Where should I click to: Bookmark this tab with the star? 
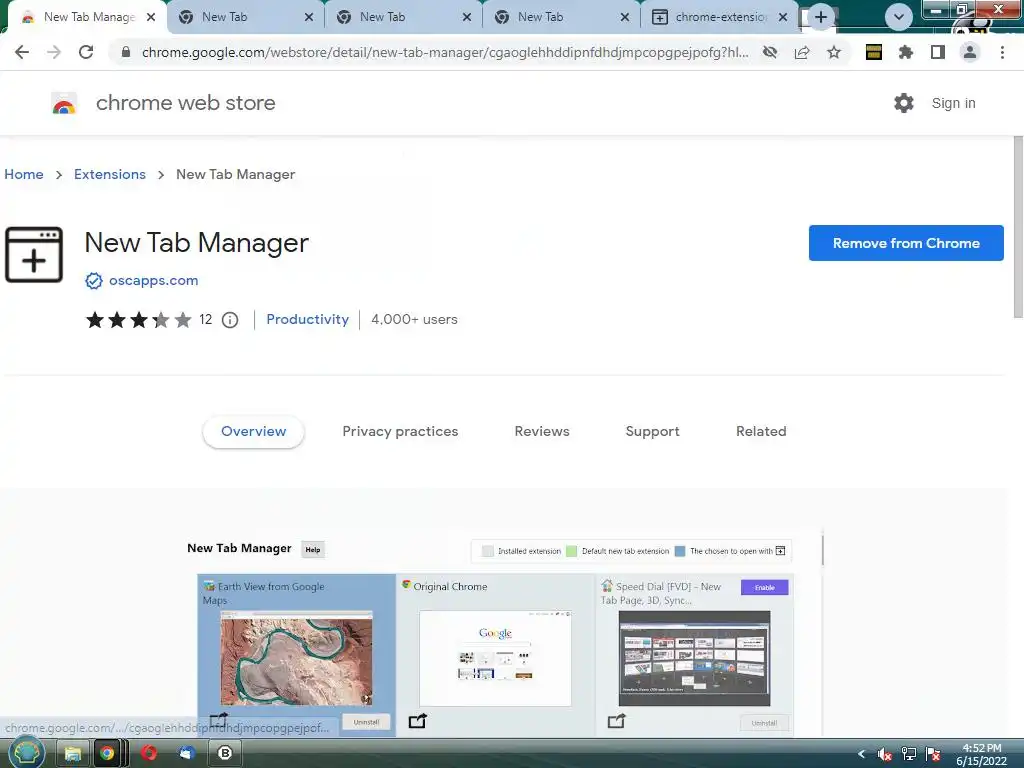[x=834, y=52]
